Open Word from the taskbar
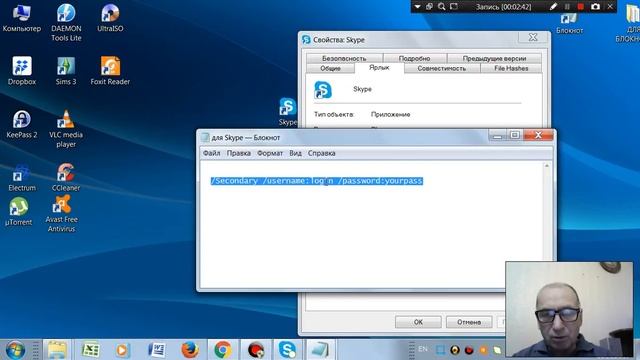 [x=156, y=350]
